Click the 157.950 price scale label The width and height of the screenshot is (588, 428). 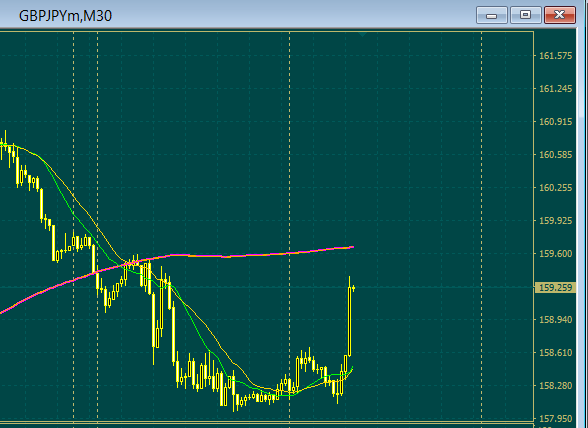(x=555, y=419)
